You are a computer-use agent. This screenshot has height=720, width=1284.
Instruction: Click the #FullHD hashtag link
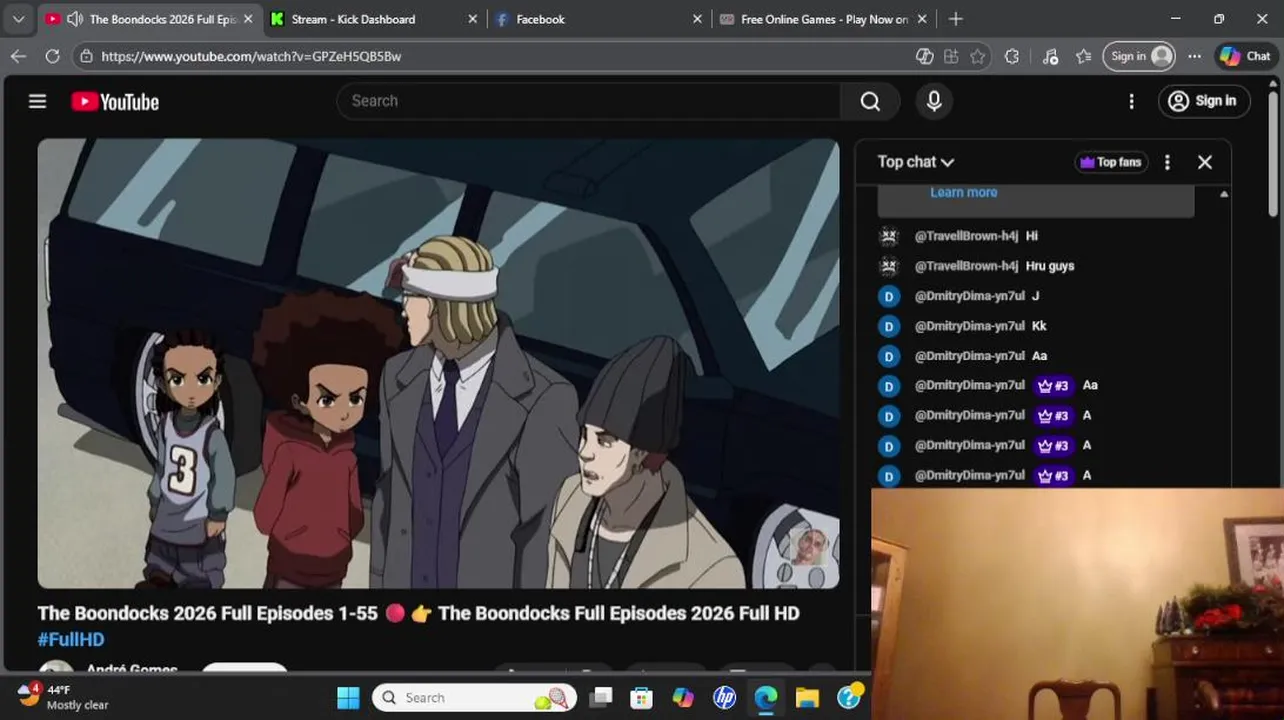(x=71, y=639)
